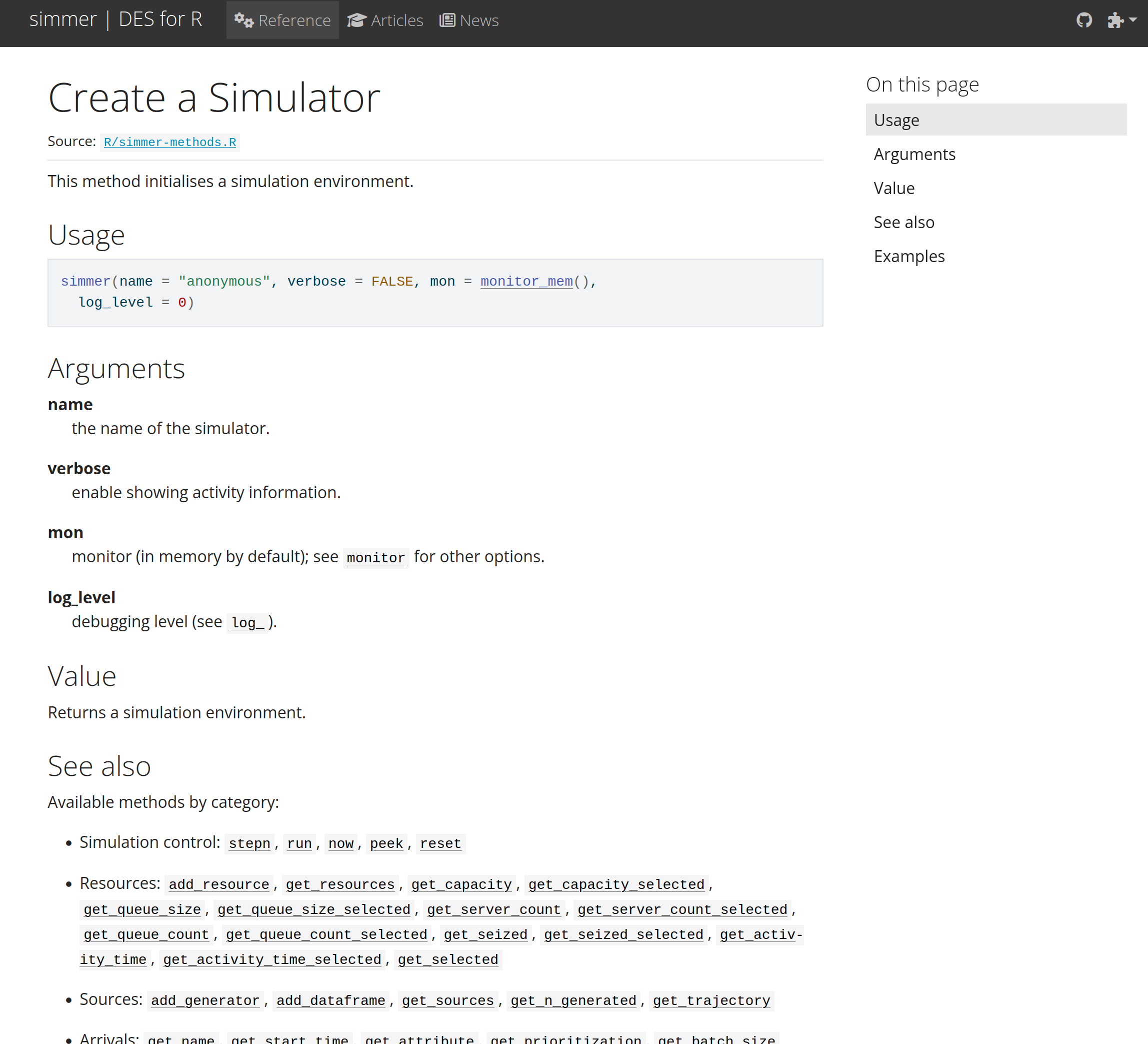Click the Reference gears icon
1148x1044 pixels.
[243, 21]
